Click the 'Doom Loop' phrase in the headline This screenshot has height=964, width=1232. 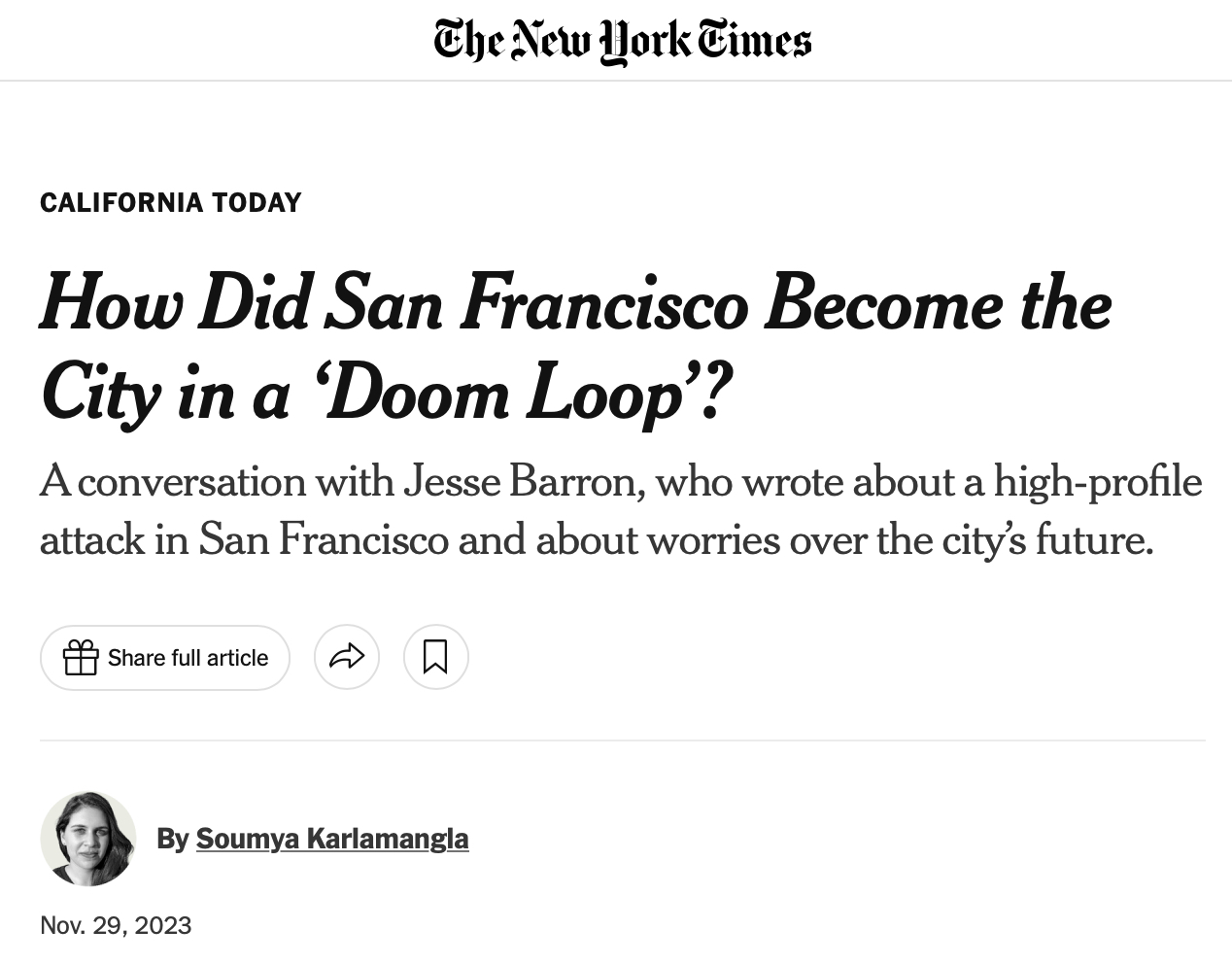click(507, 395)
